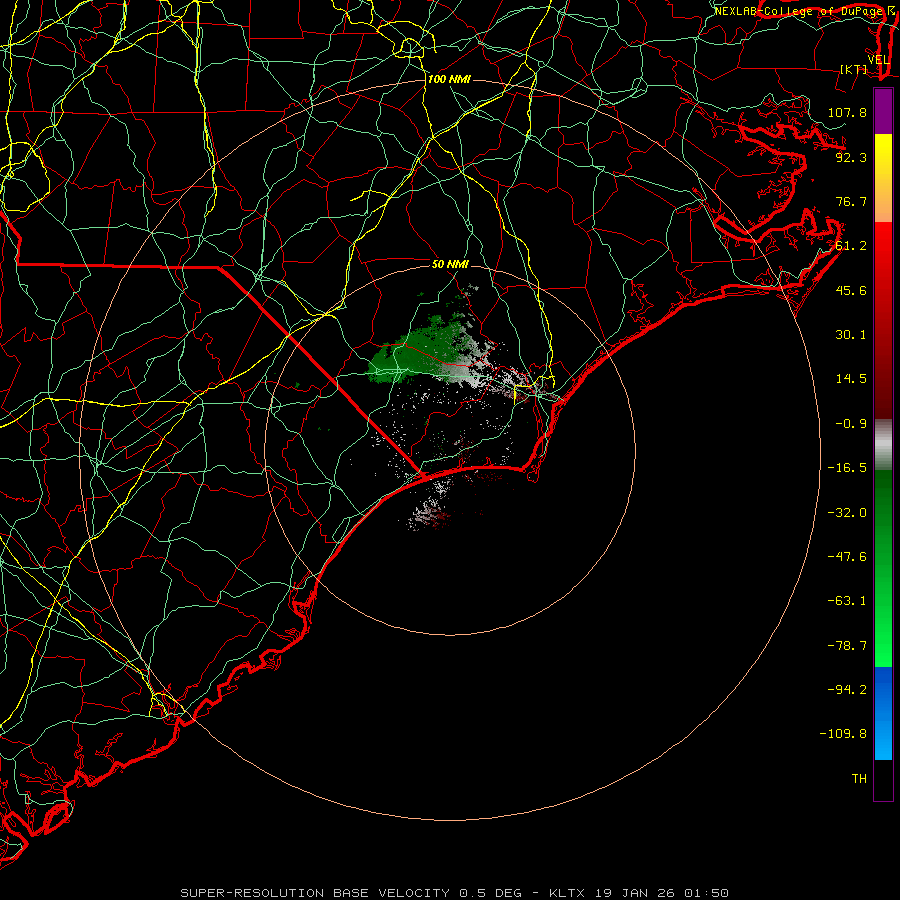The image size is (900, 900).
Task: Click the VEL legend title
Action: coord(878,60)
